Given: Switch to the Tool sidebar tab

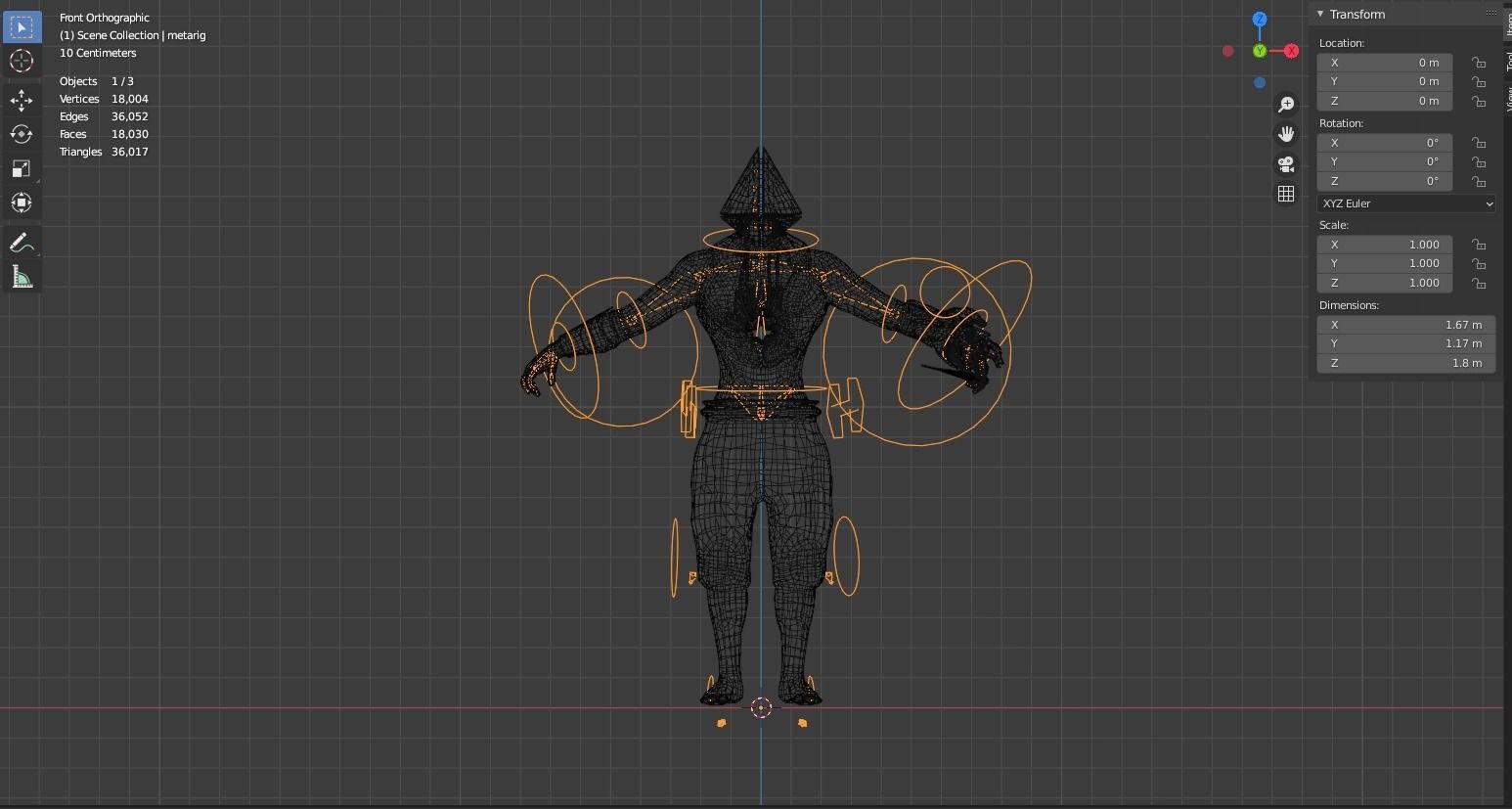Looking at the screenshot, I should tap(1507, 61).
